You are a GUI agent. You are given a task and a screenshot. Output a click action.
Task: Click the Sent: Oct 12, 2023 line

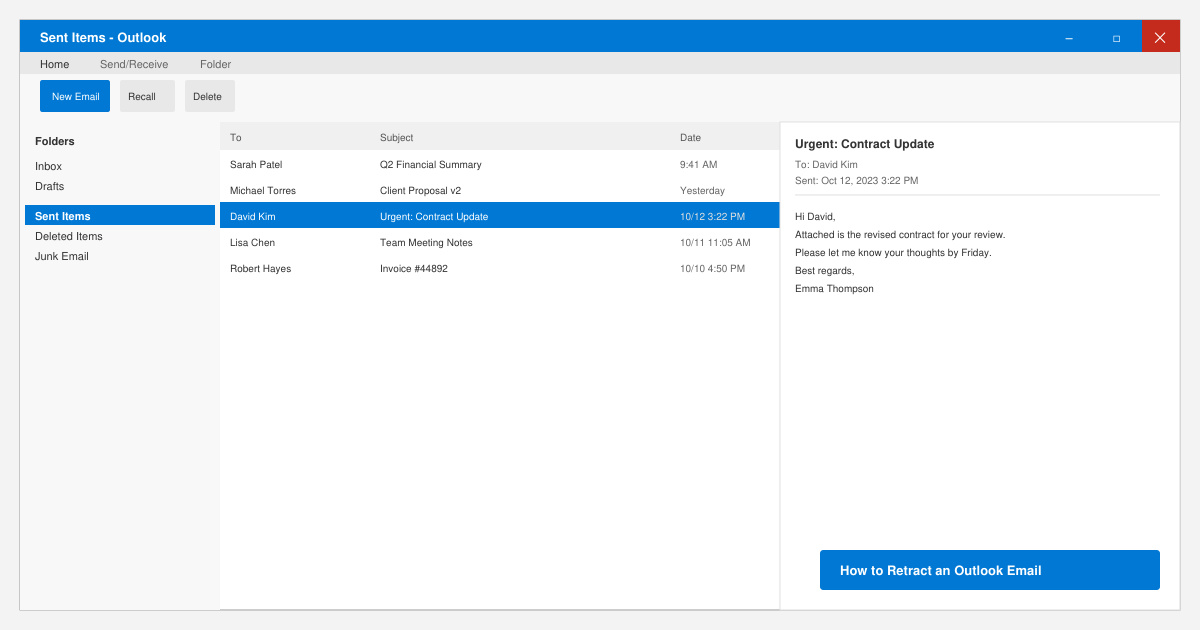coord(856,180)
